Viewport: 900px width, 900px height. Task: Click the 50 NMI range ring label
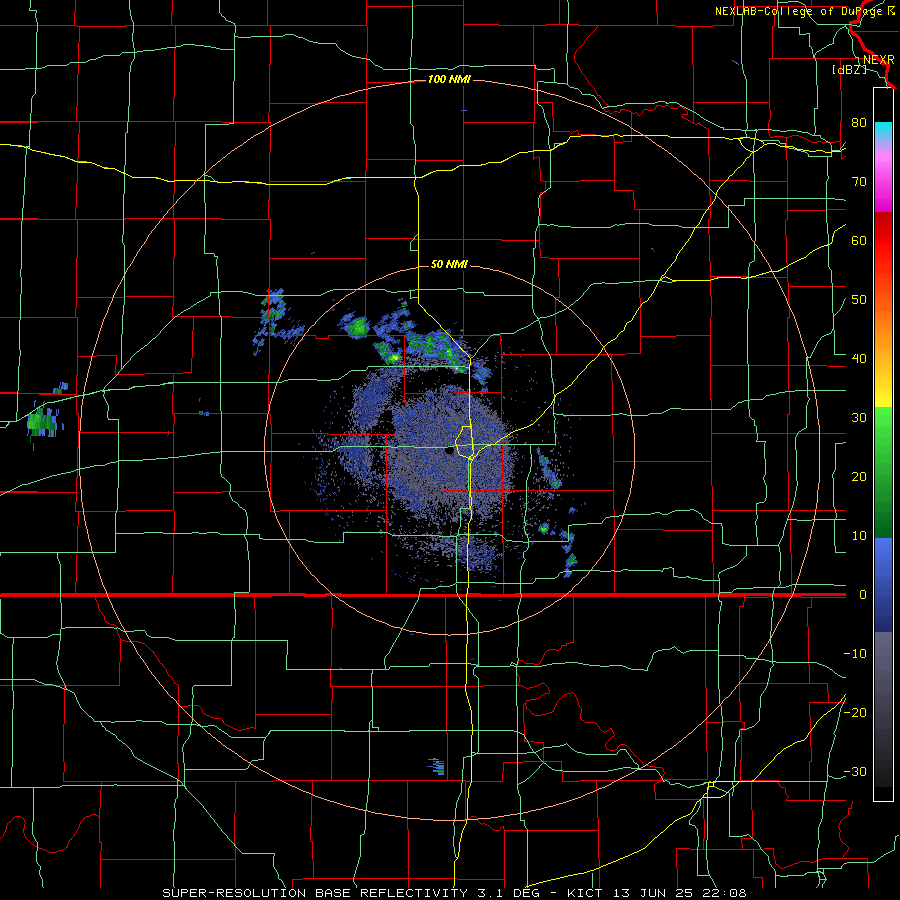click(x=449, y=265)
